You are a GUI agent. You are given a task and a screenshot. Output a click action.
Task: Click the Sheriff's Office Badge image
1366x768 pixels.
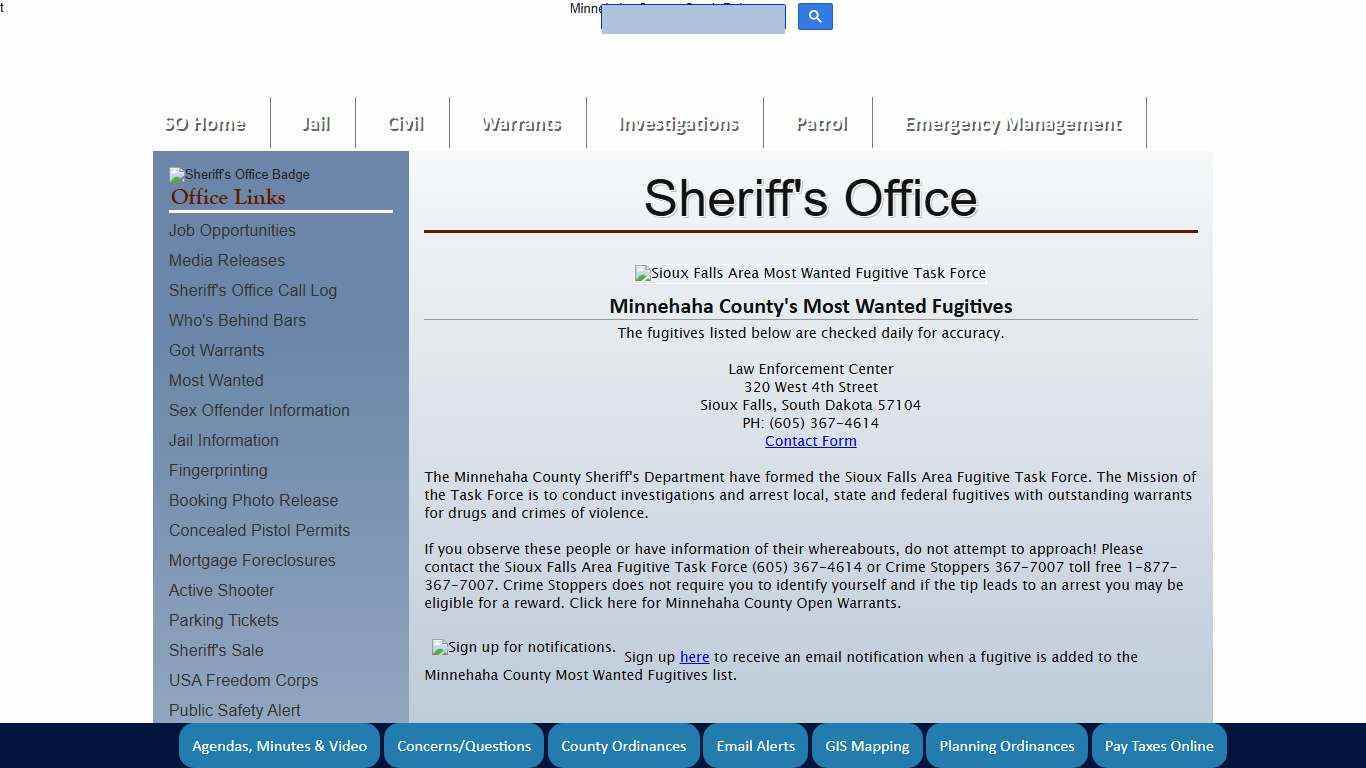coord(239,175)
